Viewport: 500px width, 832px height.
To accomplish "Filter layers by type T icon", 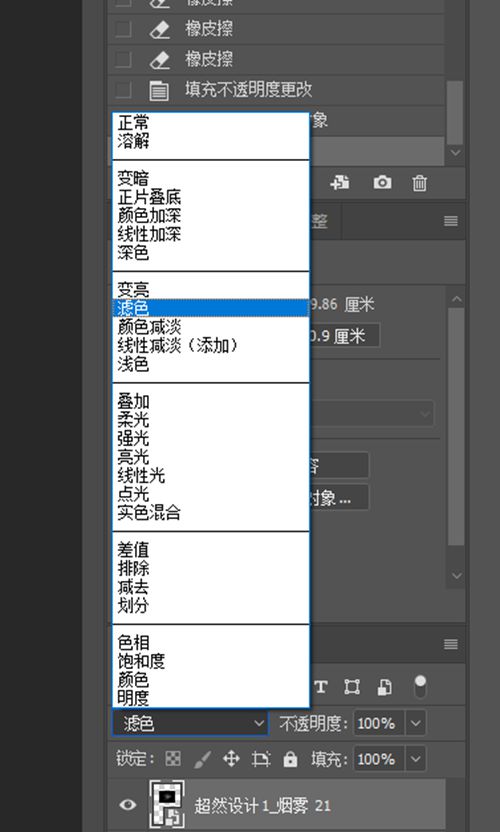I will coord(321,687).
